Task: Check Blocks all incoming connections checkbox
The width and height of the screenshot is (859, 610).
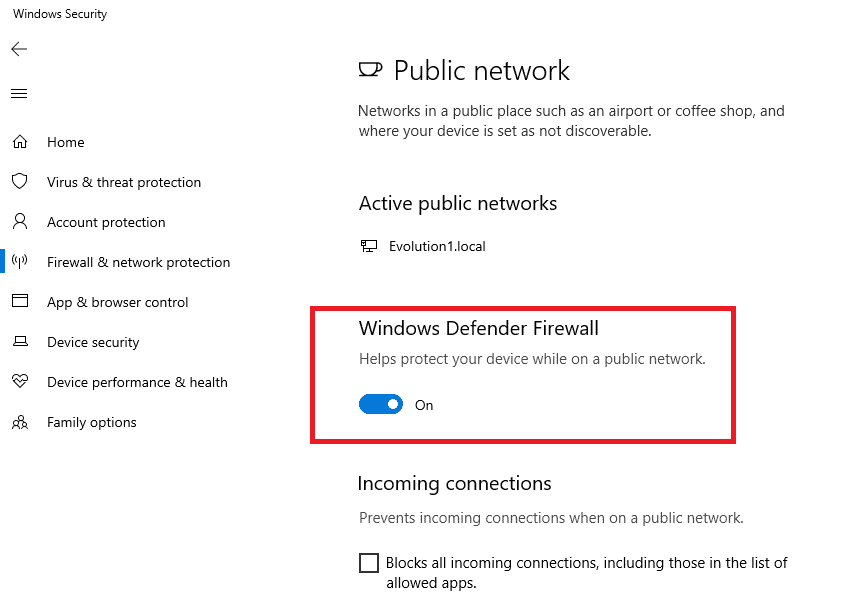Action: (x=369, y=563)
